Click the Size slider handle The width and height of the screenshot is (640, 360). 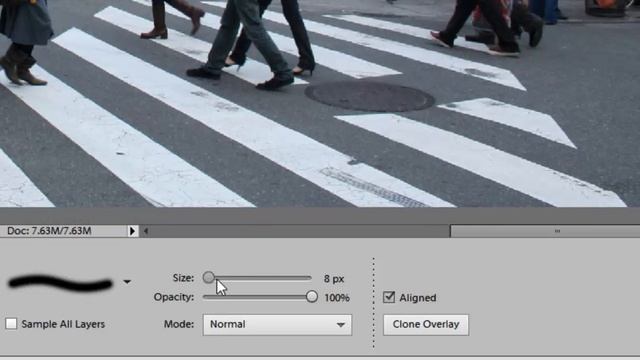pos(209,278)
